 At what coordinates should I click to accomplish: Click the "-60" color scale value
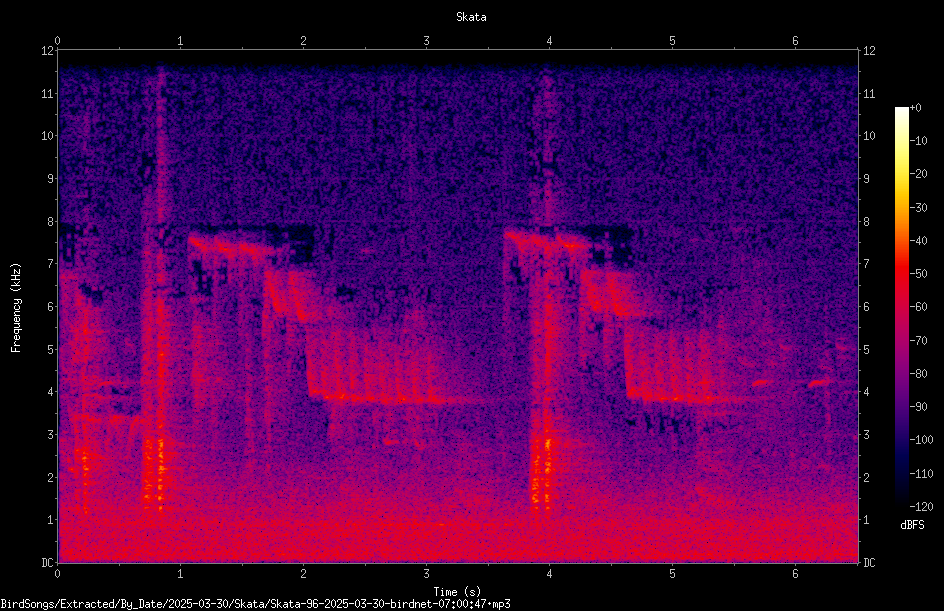pos(918,307)
